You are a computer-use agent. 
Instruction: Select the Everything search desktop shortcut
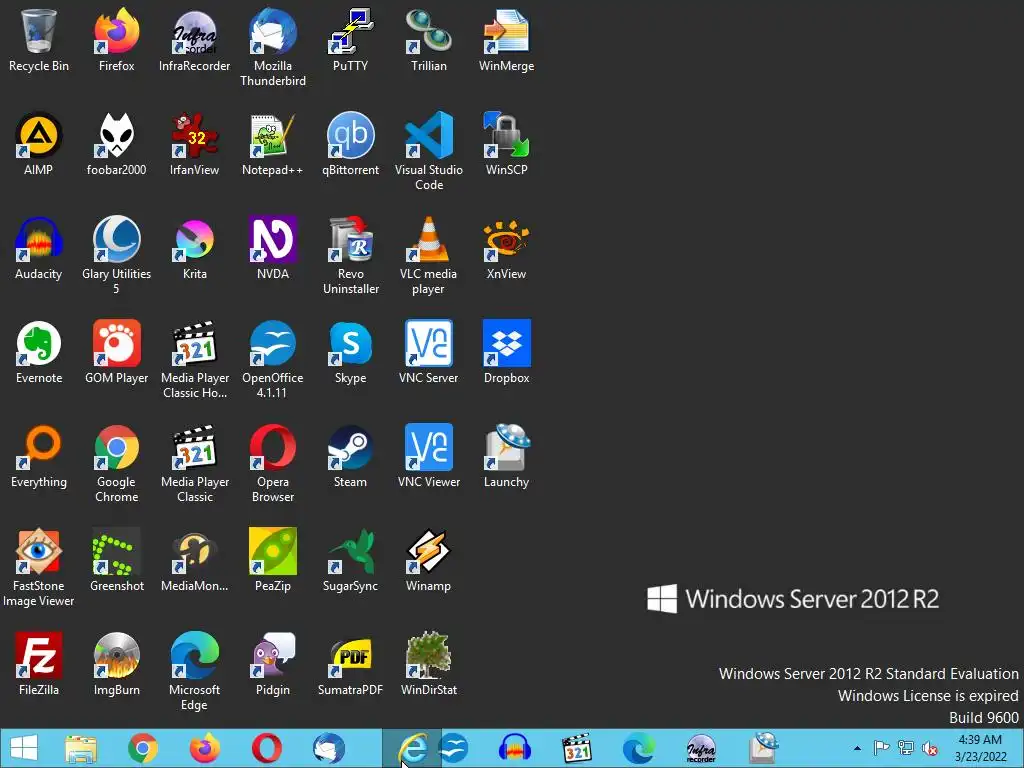click(39, 456)
